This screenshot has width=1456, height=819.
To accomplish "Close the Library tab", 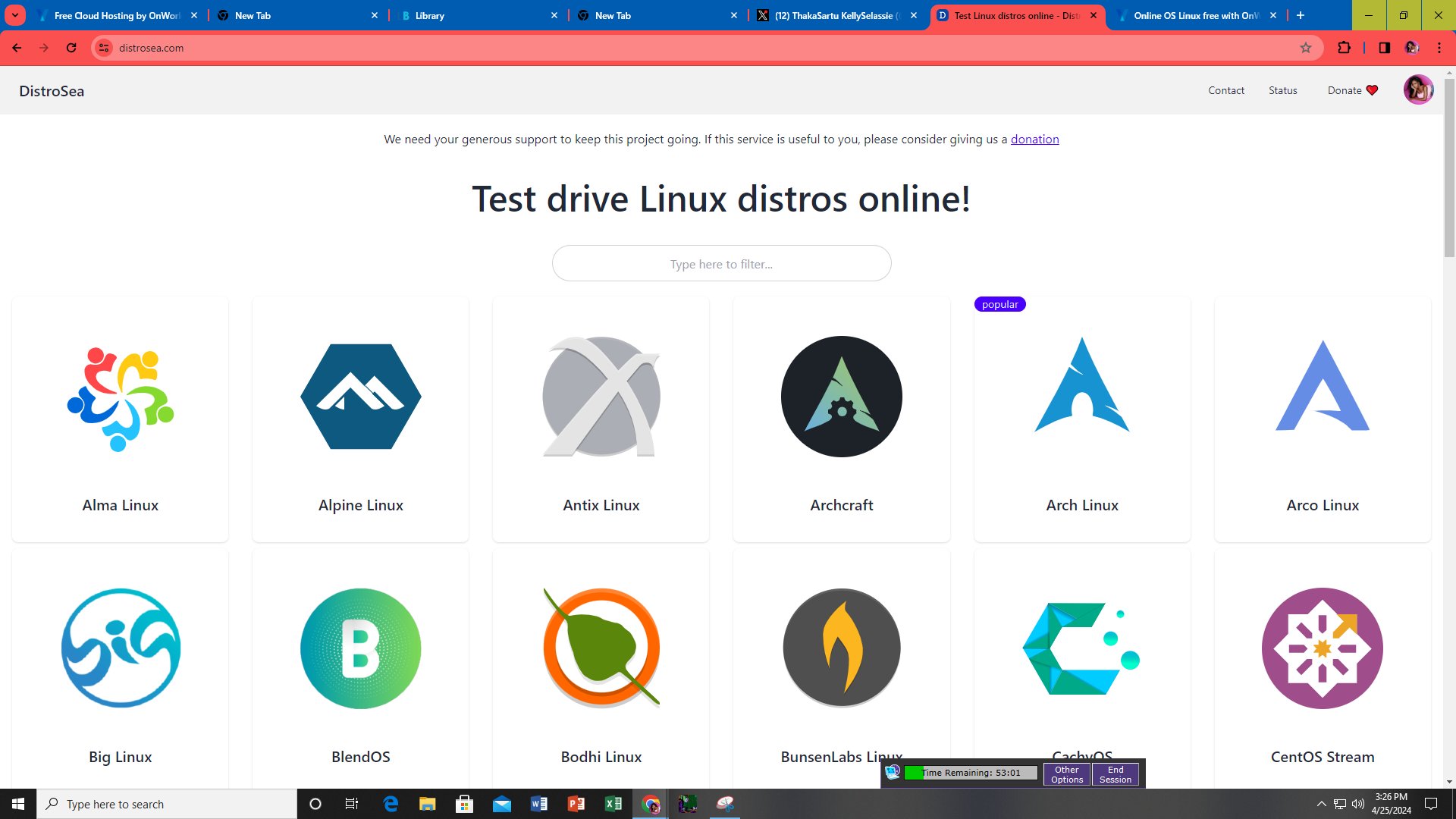I will click(554, 15).
